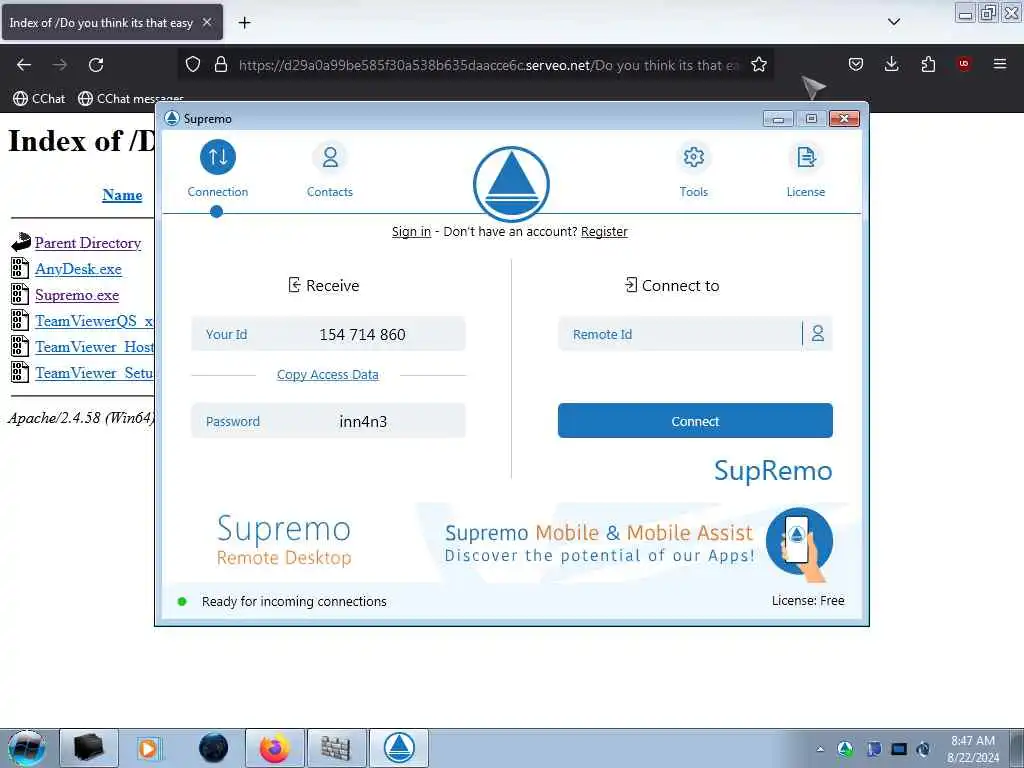Click the Register link

pos(604,231)
